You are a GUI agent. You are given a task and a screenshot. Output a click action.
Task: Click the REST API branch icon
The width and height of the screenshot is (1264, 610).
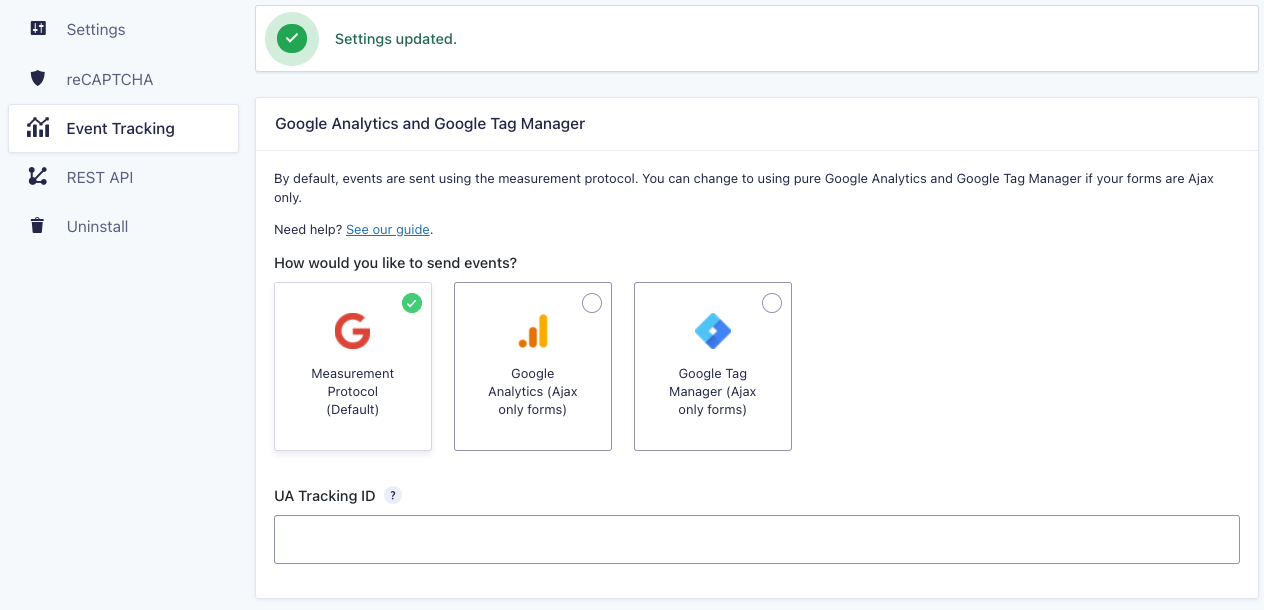(38, 177)
